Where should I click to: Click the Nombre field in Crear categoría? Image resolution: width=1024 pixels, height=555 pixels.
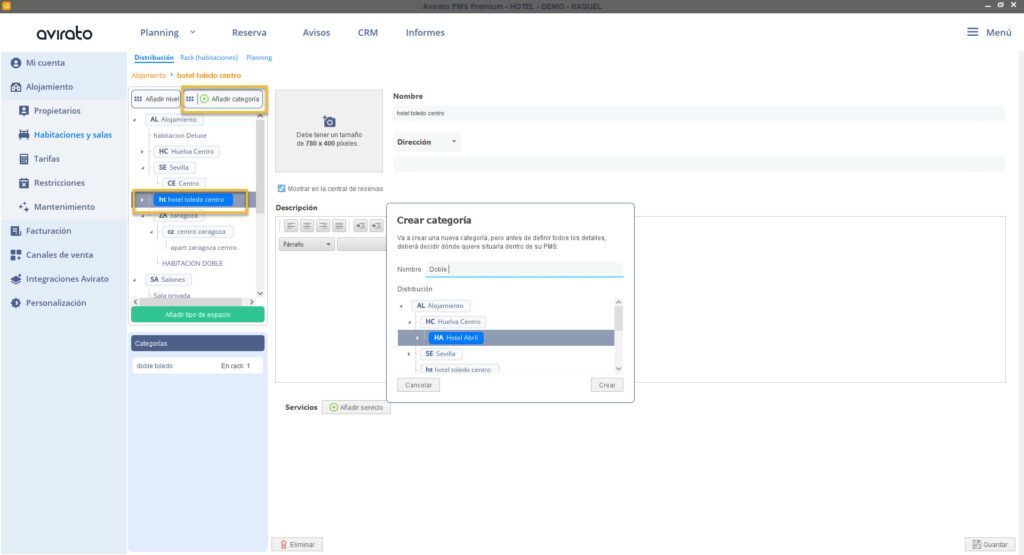tap(524, 269)
